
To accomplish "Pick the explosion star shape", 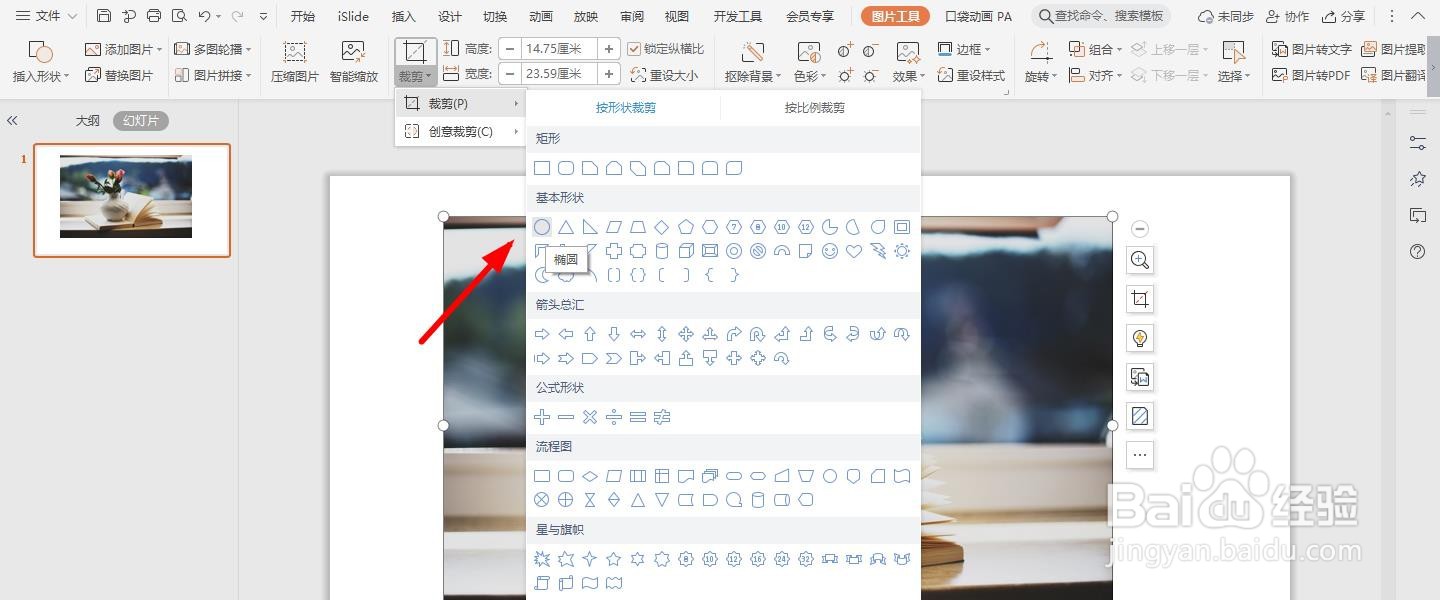I will point(542,559).
